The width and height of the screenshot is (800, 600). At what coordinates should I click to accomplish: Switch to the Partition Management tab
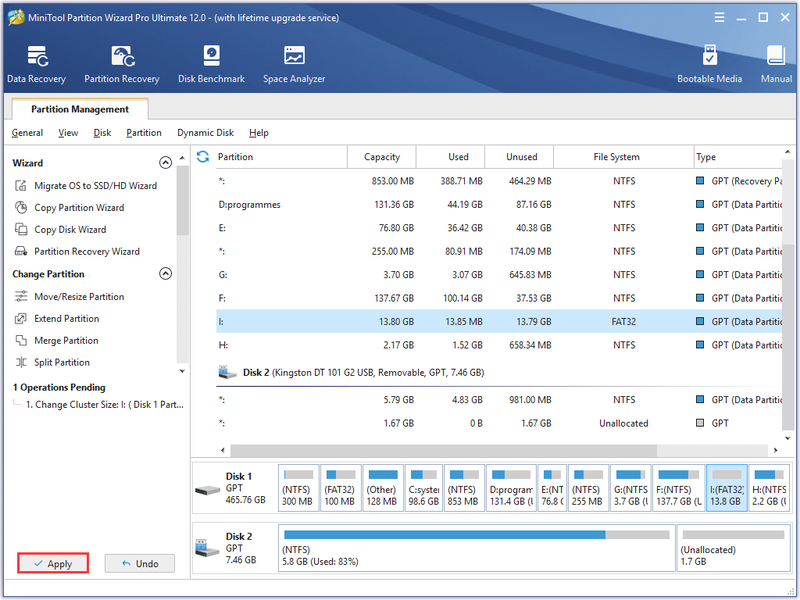(80, 109)
